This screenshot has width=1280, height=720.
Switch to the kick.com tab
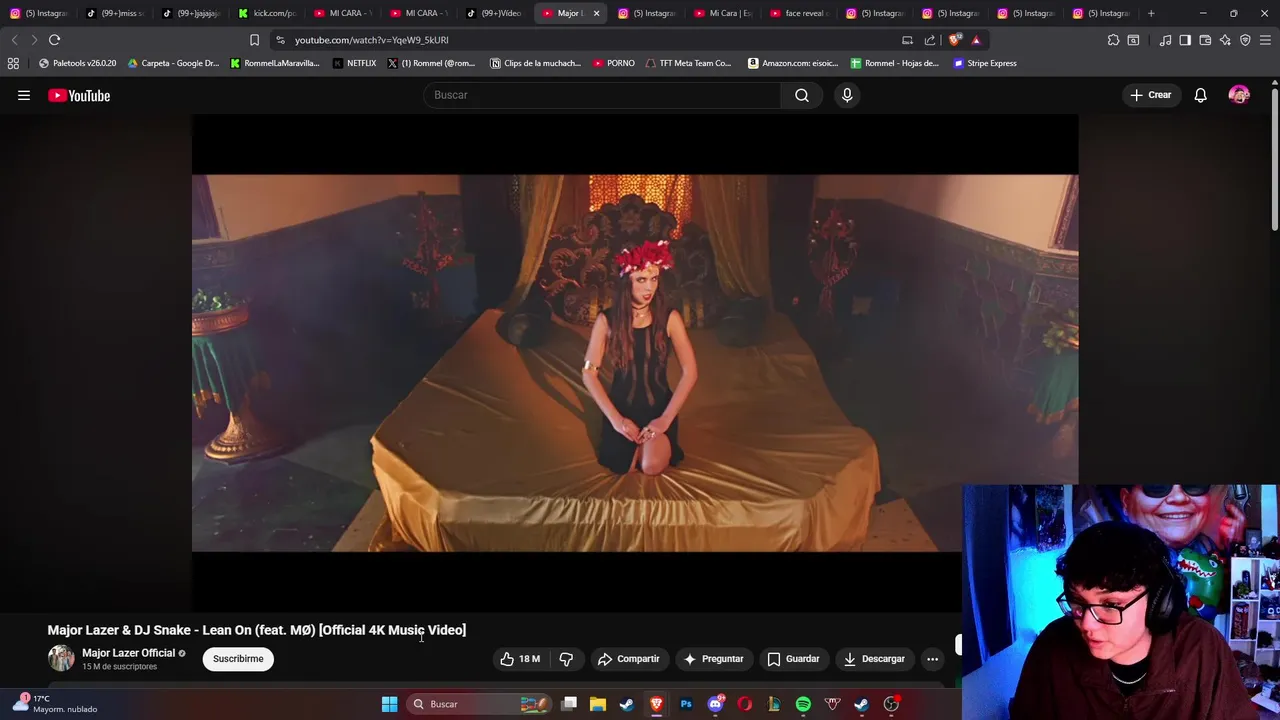pos(267,13)
